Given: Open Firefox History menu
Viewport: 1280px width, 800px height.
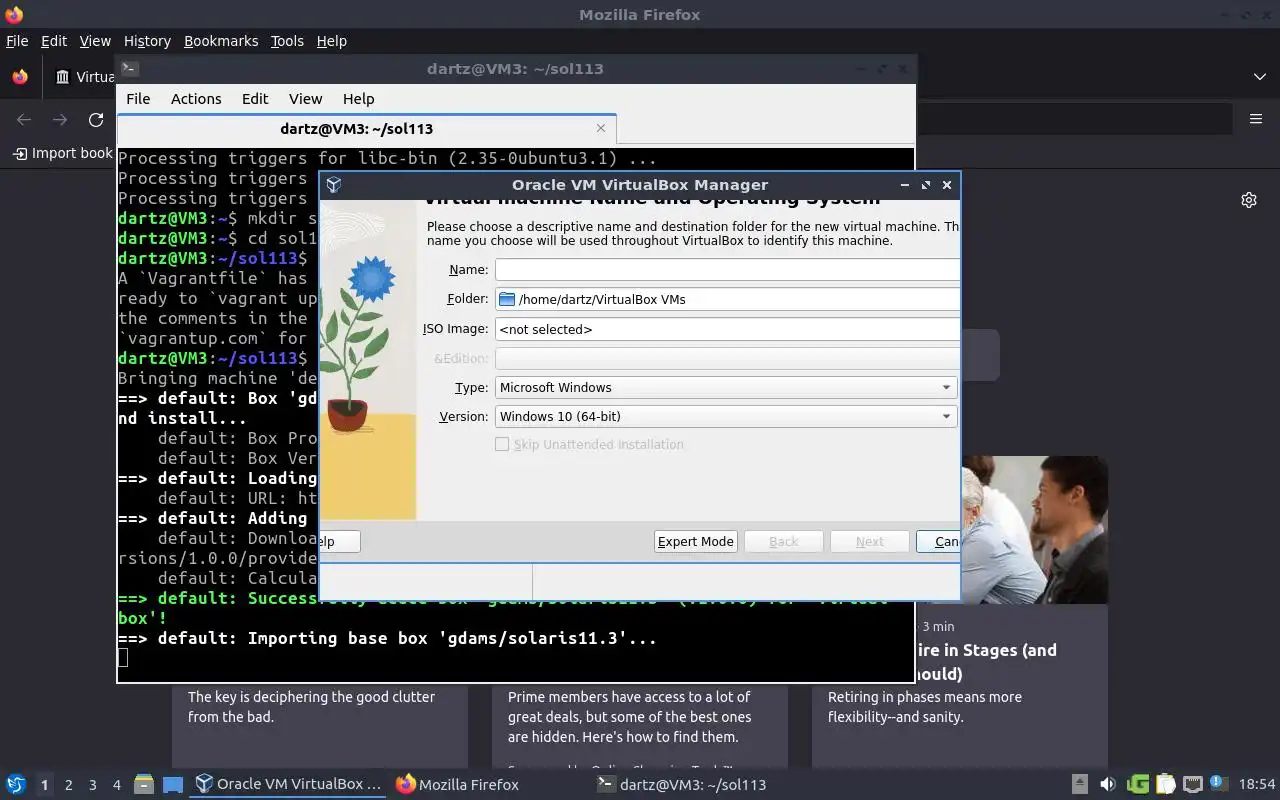Looking at the screenshot, I should (x=147, y=41).
